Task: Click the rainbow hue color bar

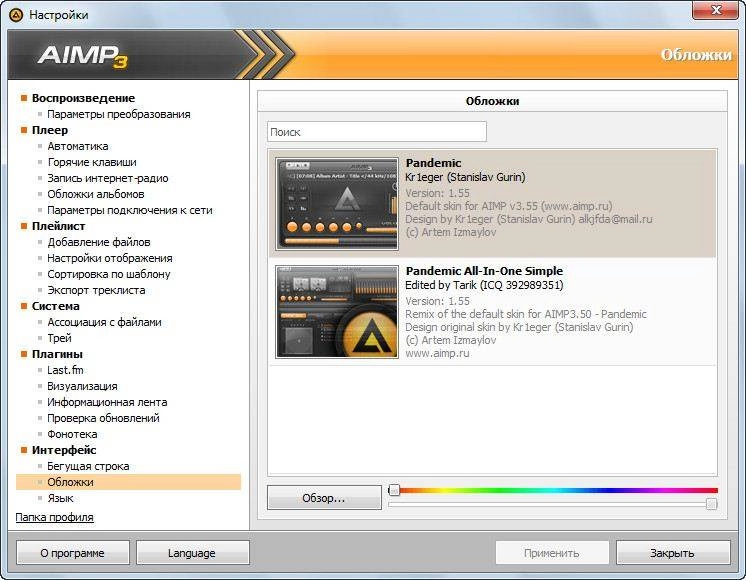Action: tap(554, 490)
